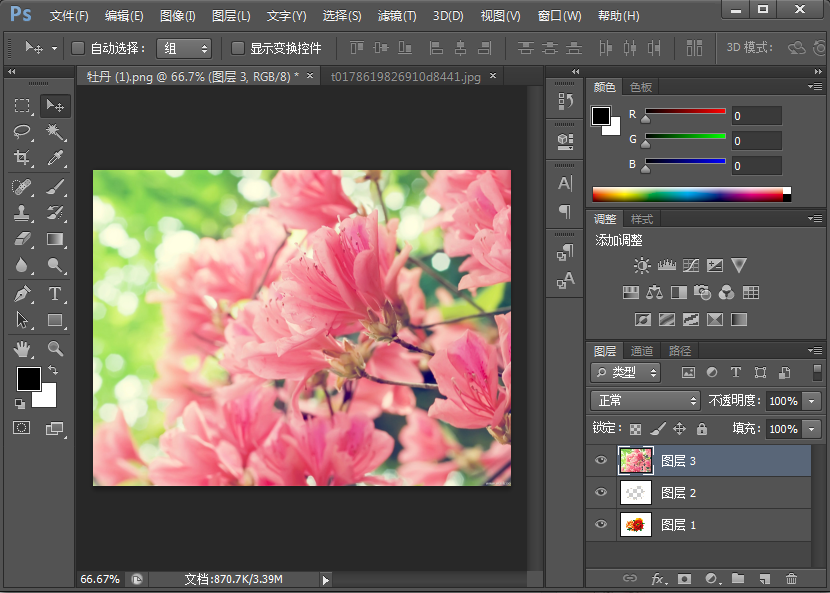The width and height of the screenshot is (830, 593).
Task: Toggle lock position for the layer
Action: click(679, 429)
